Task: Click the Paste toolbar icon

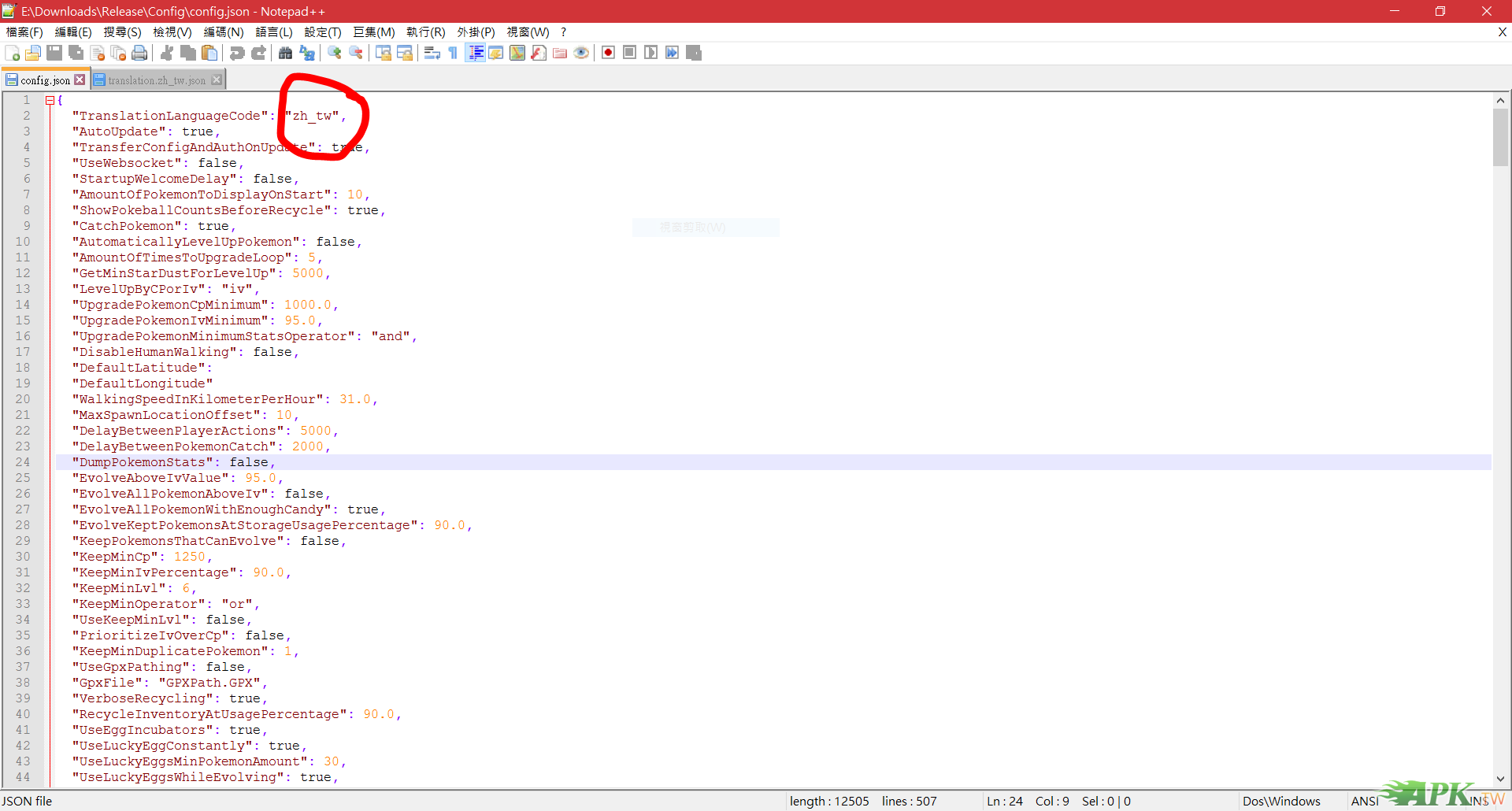Action: coord(209,53)
